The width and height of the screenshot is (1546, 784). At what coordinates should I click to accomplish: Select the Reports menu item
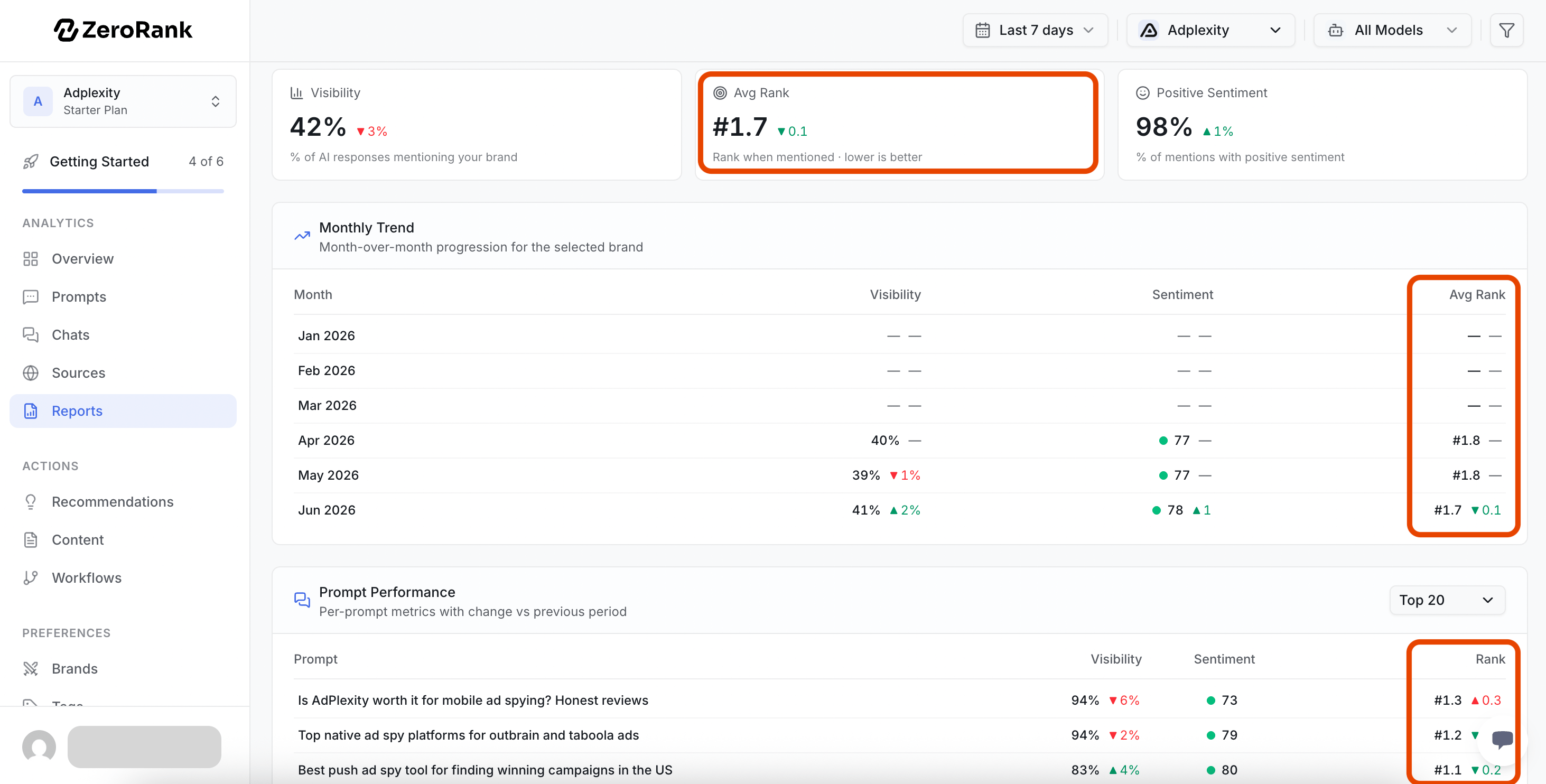[x=123, y=410]
